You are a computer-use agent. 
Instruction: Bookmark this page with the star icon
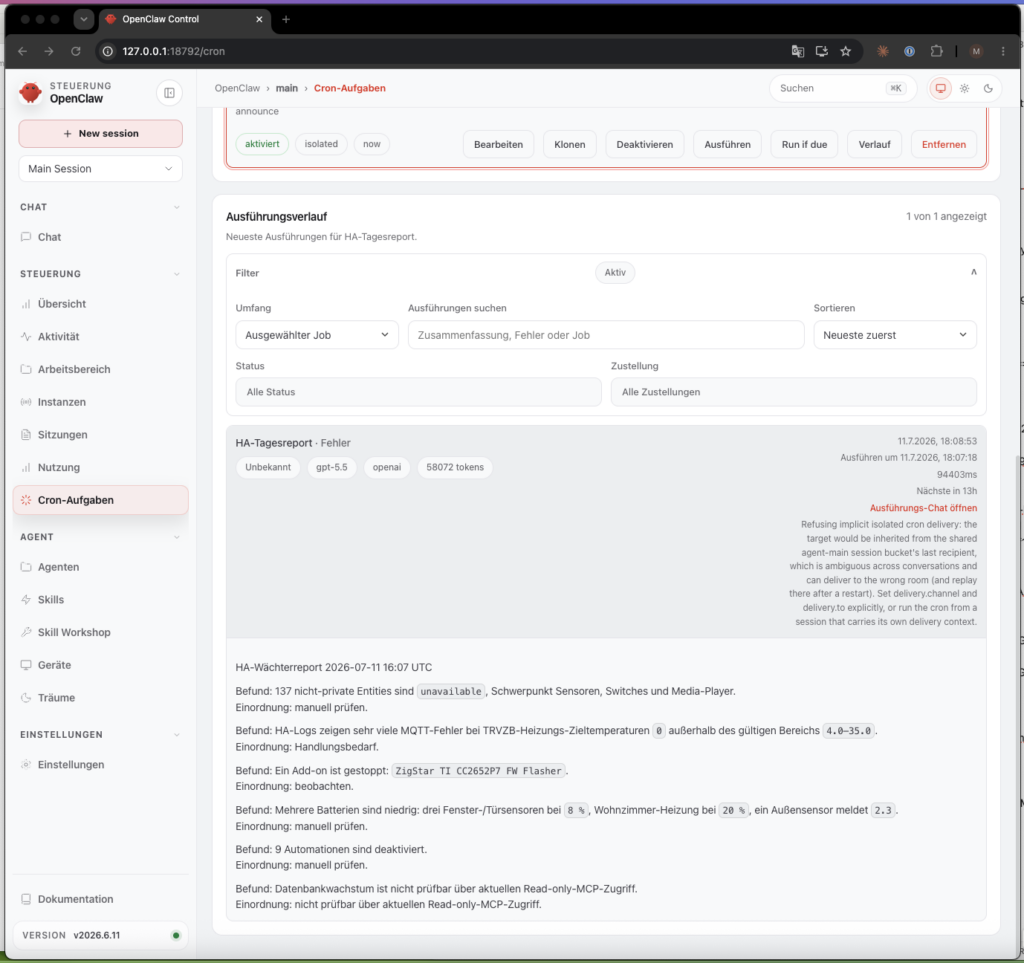[x=846, y=51]
